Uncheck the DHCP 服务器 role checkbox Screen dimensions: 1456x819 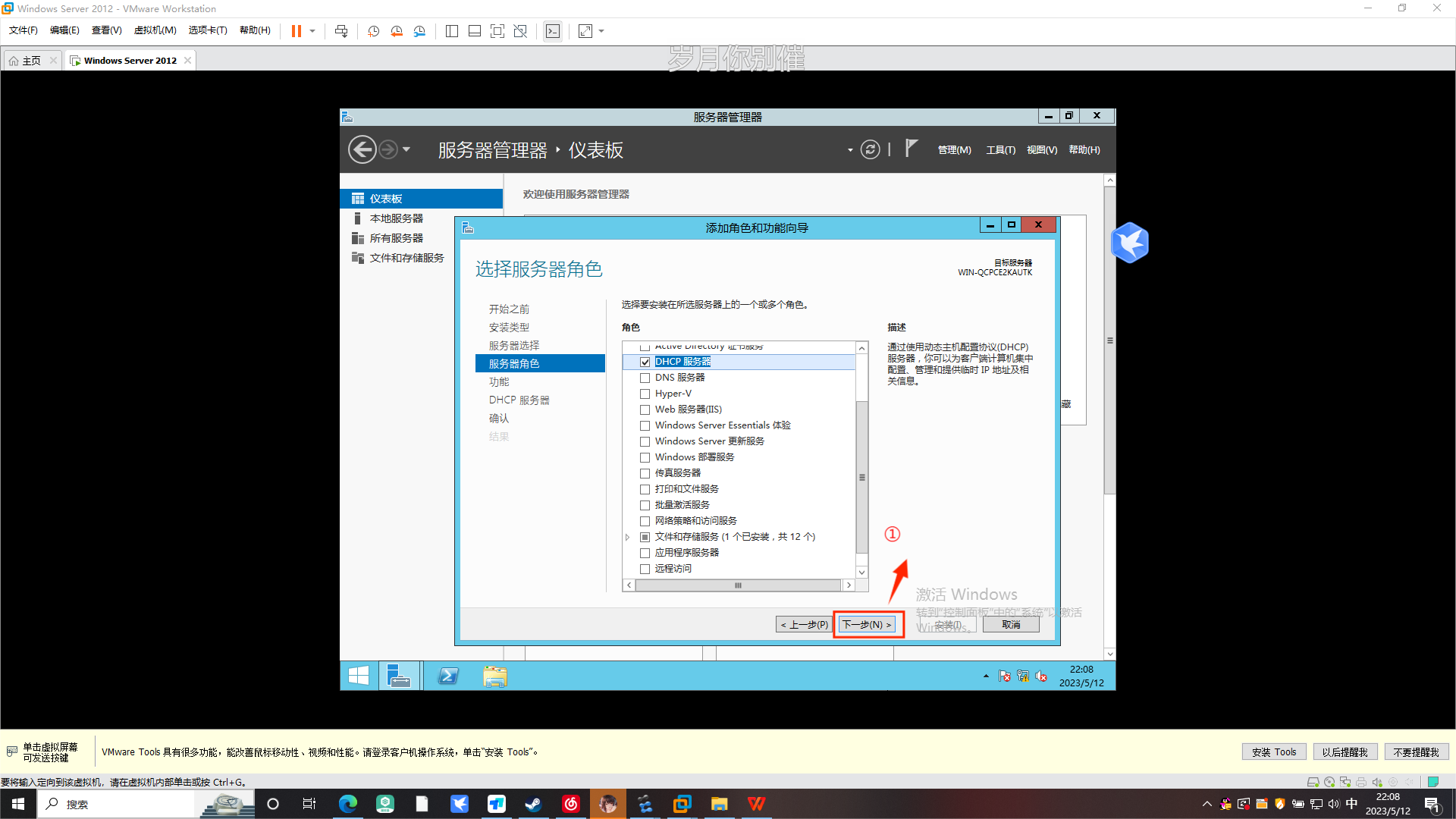click(x=645, y=362)
